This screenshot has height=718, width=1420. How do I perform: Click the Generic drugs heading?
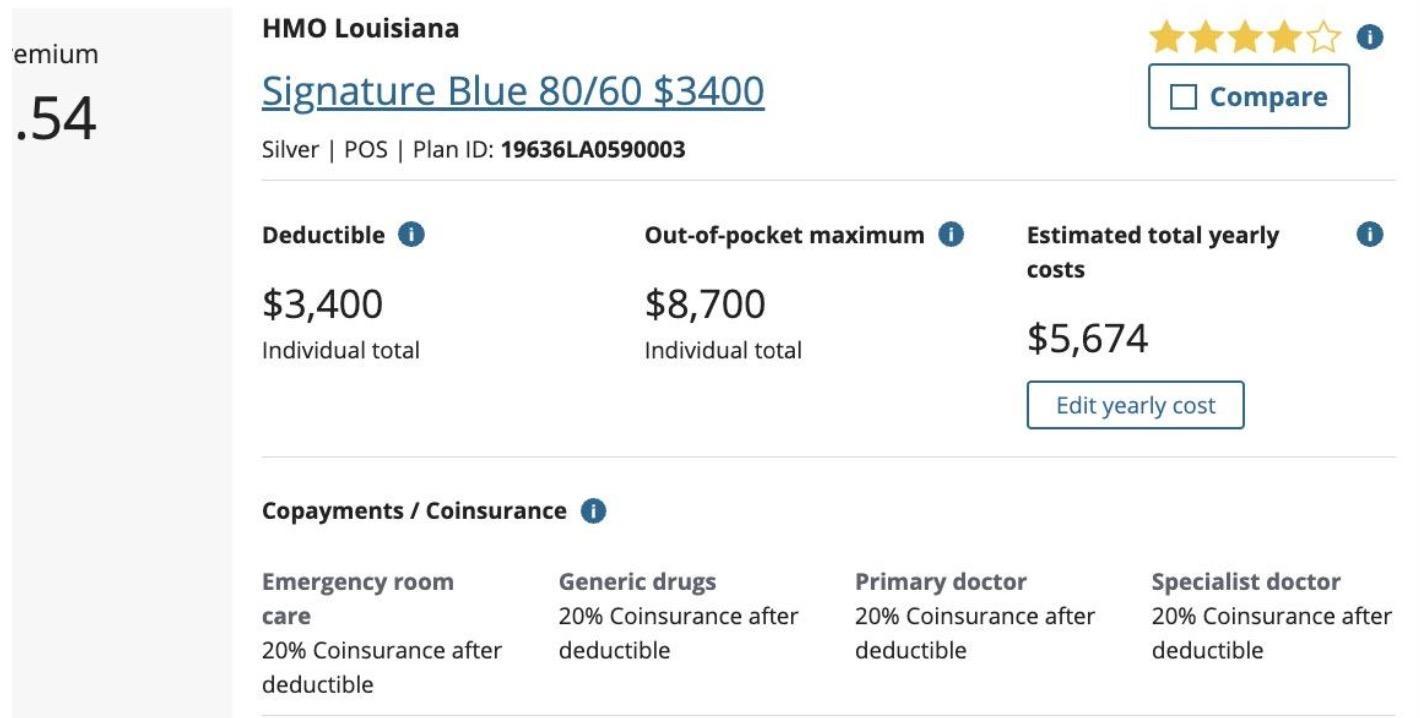[x=637, y=582]
